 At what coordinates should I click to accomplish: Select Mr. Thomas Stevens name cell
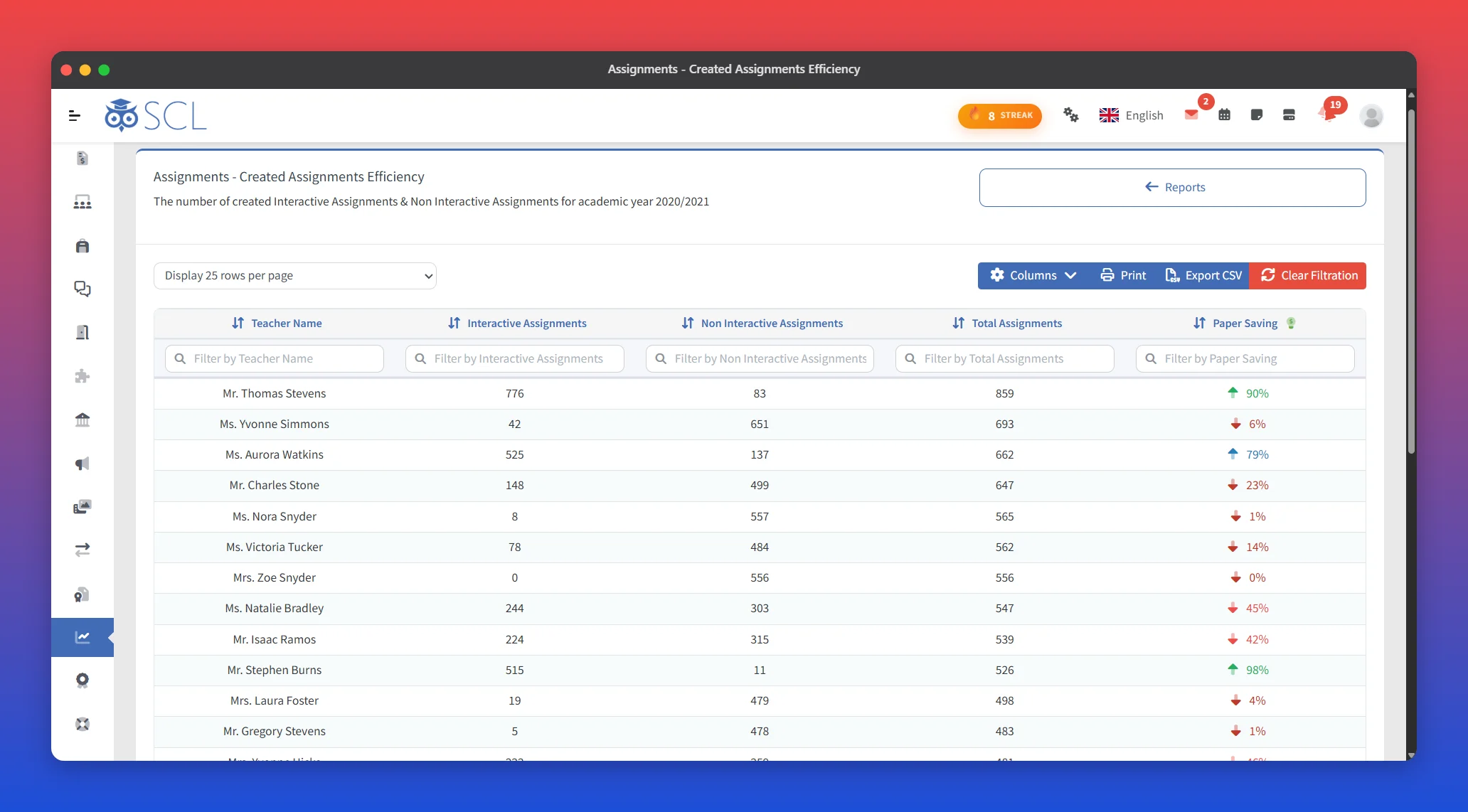(x=275, y=394)
